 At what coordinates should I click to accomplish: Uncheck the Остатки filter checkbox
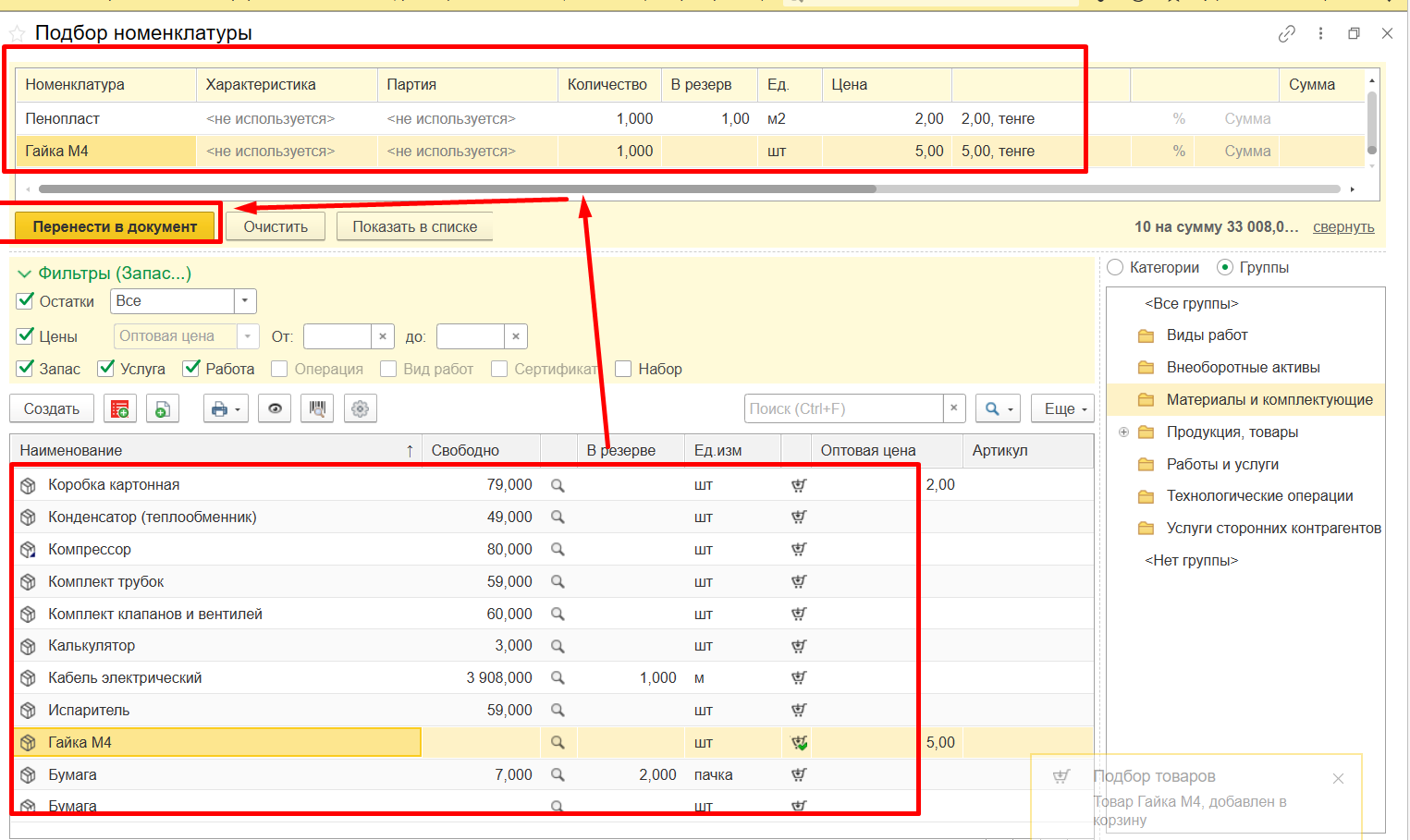26,301
